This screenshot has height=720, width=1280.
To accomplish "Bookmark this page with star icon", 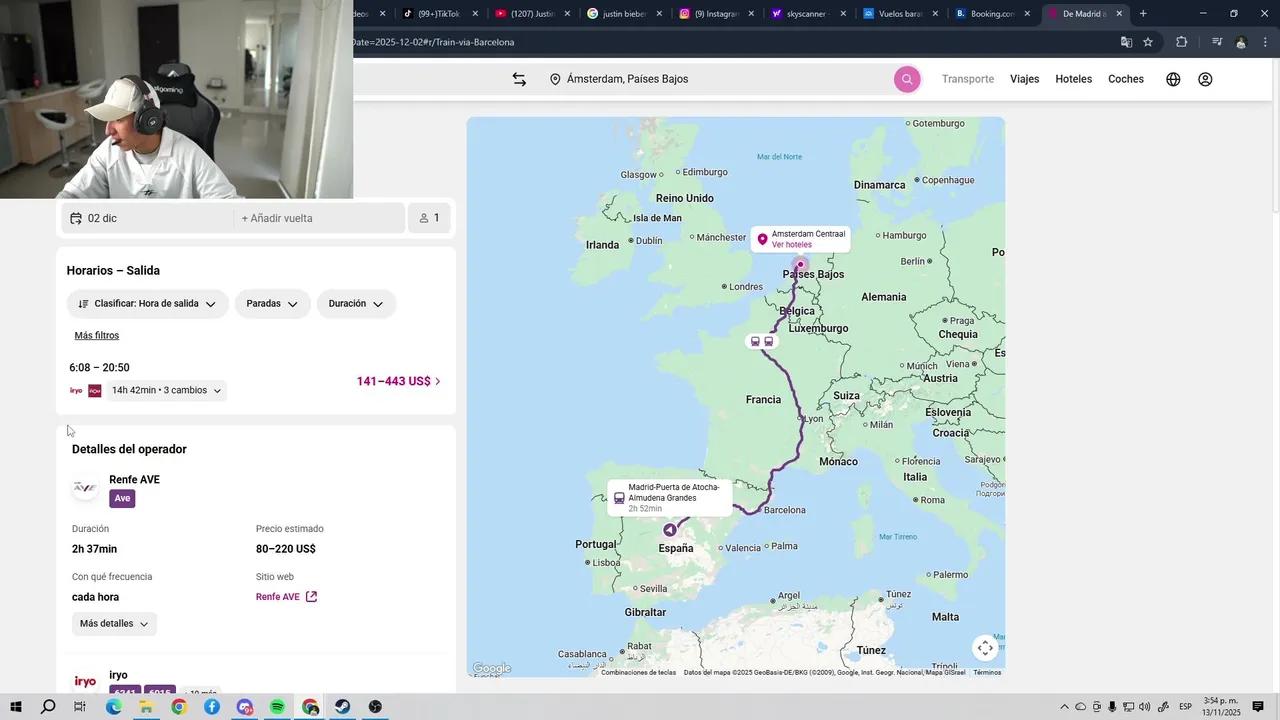I will click(x=1148, y=42).
